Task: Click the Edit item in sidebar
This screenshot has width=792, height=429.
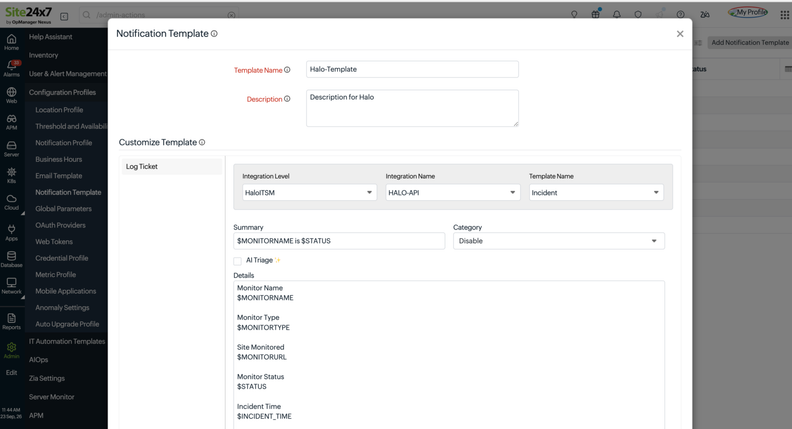Action: (x=11, y=372)
